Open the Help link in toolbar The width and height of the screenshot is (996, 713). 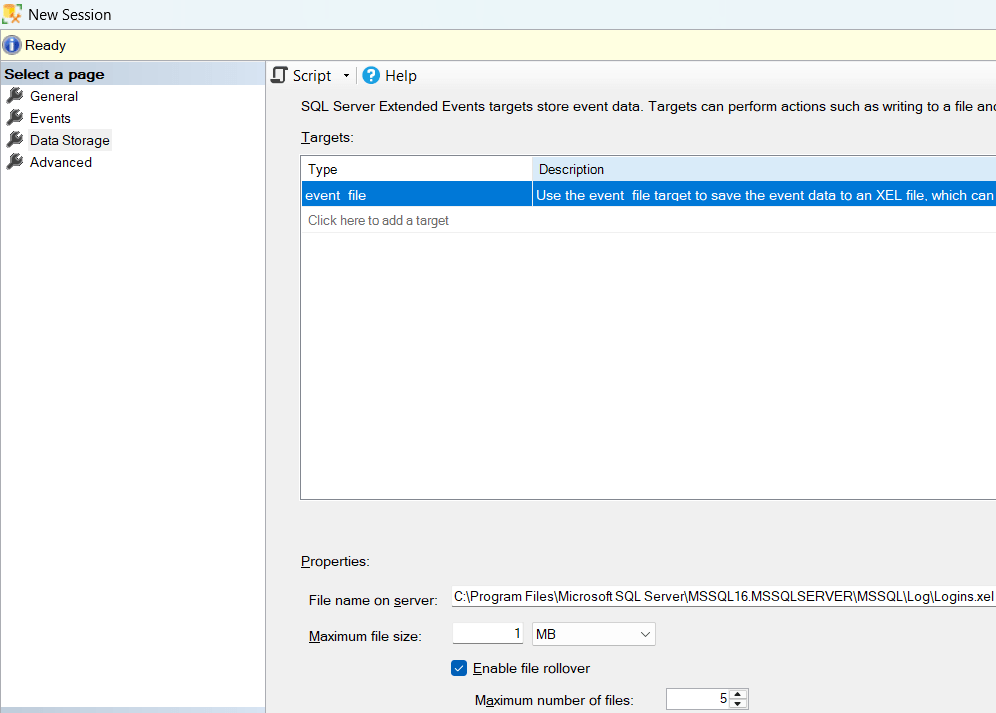(401, 76)
